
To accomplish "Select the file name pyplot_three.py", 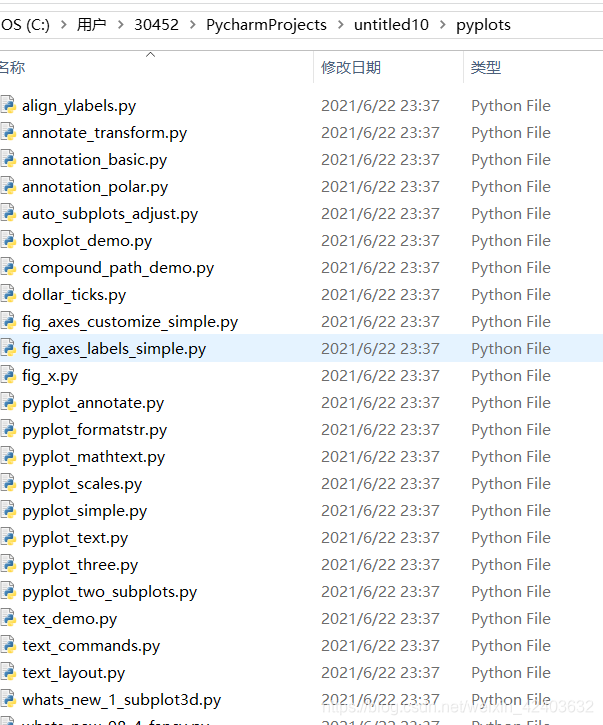I will [x=80, y=565].
